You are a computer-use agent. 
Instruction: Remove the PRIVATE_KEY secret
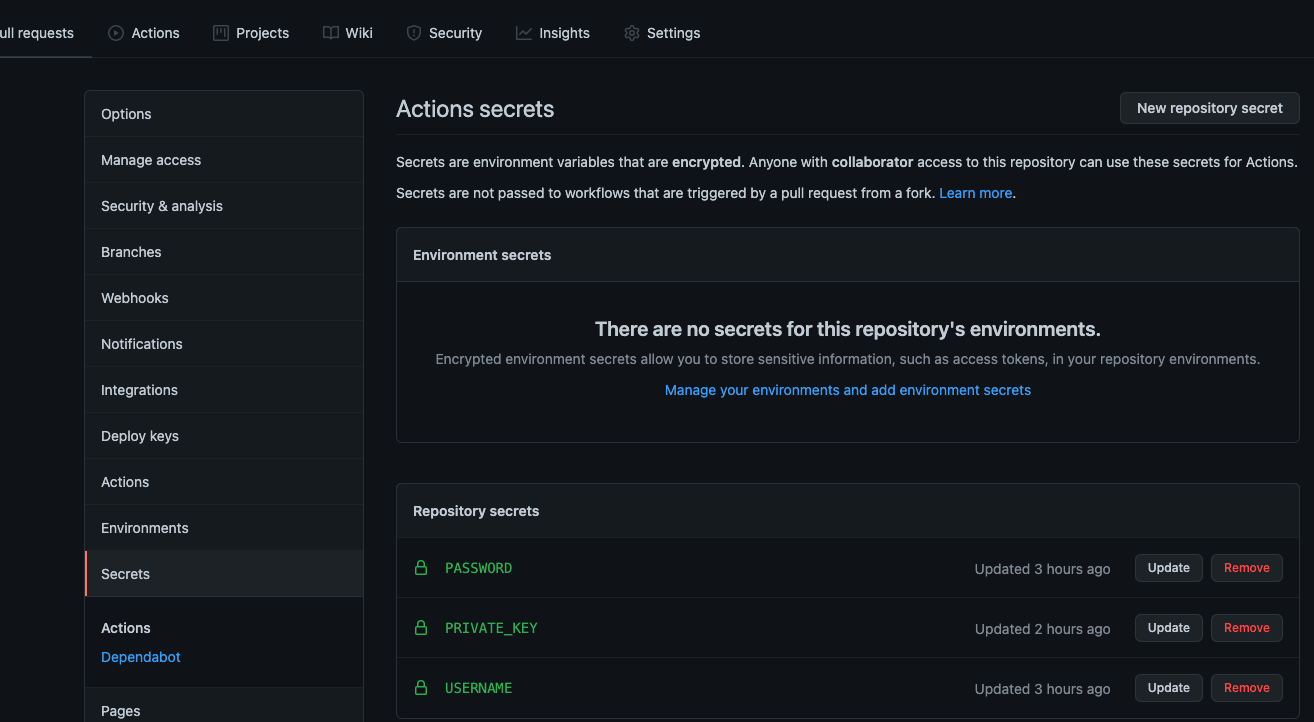(x=1246, y=628)
